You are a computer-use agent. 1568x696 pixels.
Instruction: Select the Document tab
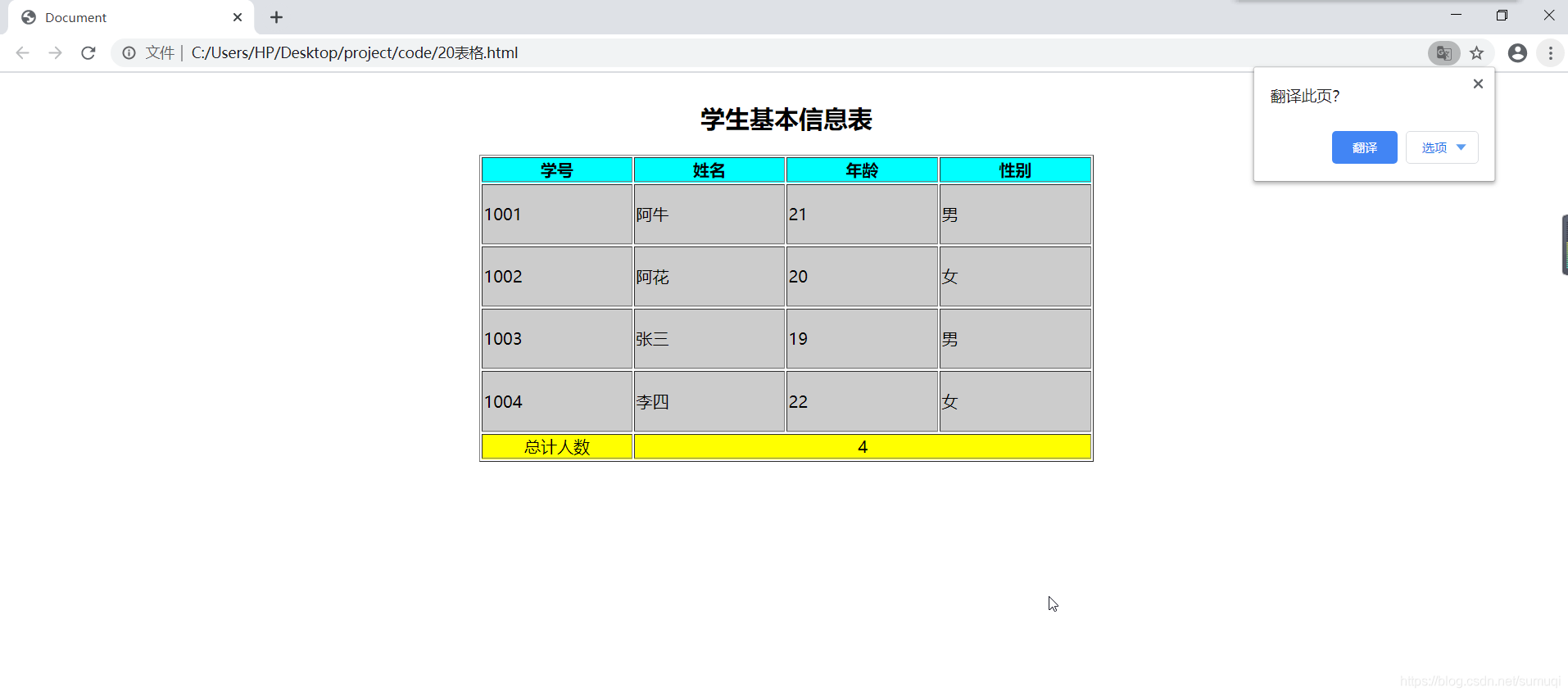tap(131, 17)
